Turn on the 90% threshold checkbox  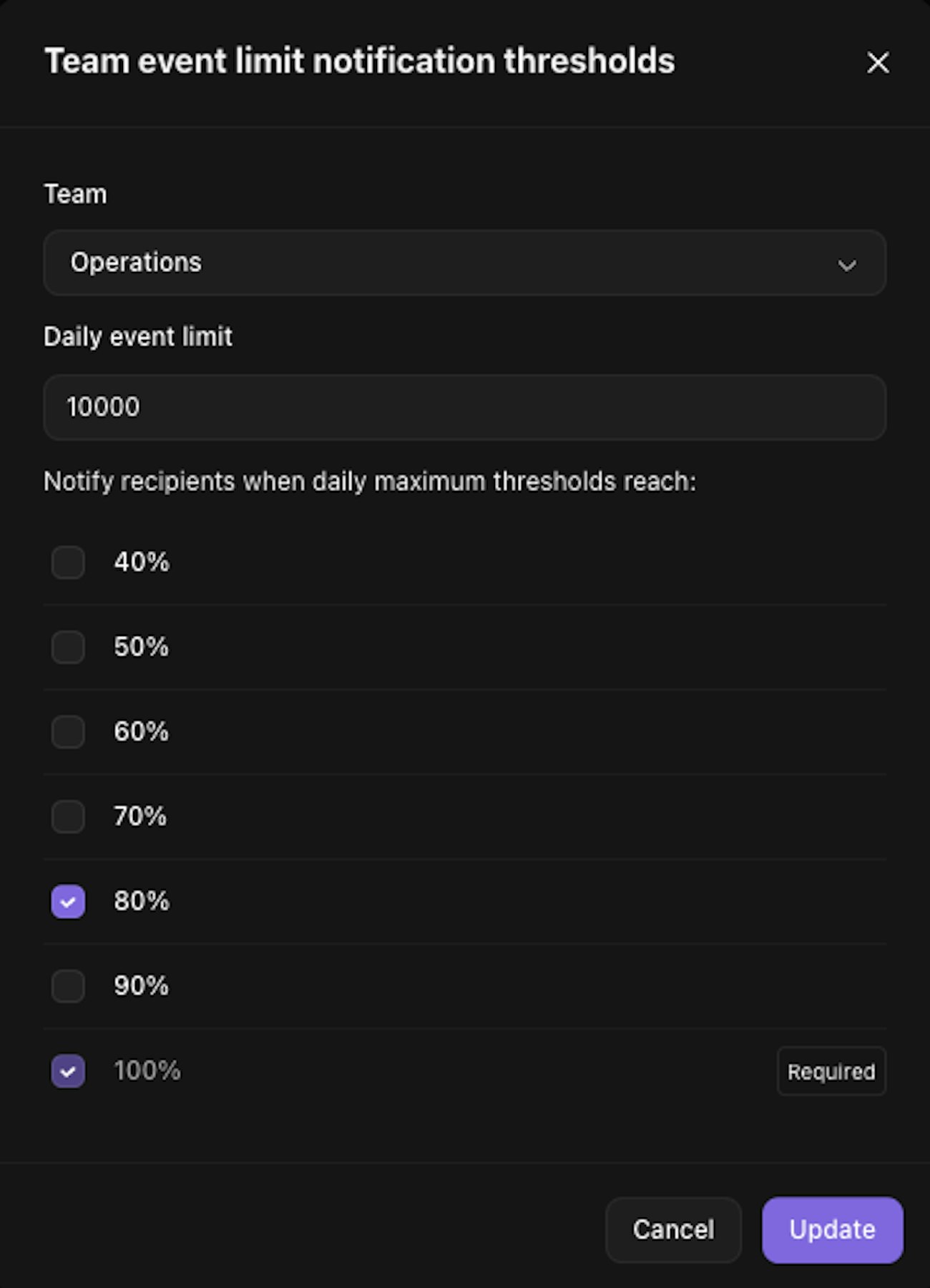pyautogui.click(x=68, y=986)
